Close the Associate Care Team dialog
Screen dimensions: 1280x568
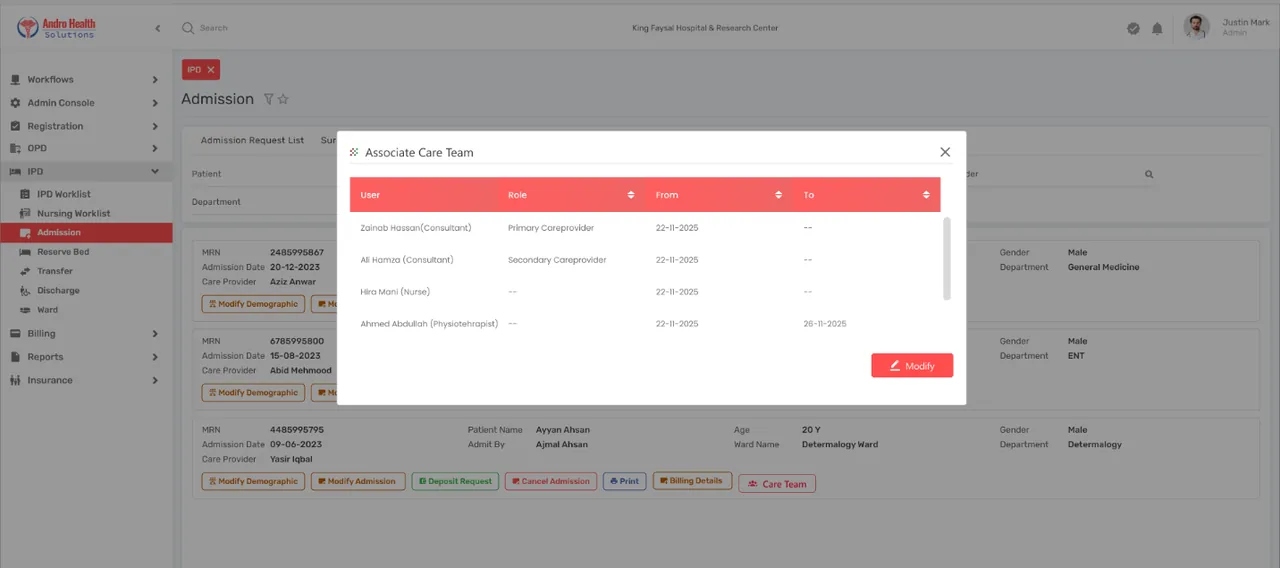click(945, 152)
